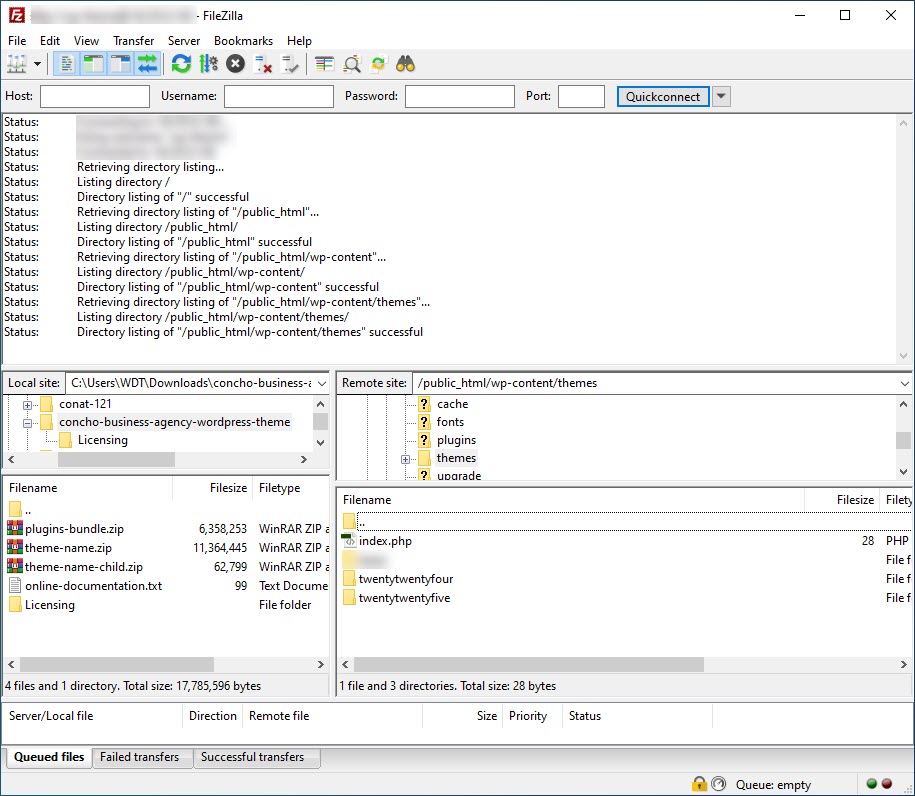
Task: Open the Edit menu
Action: (x=50, y=41)
